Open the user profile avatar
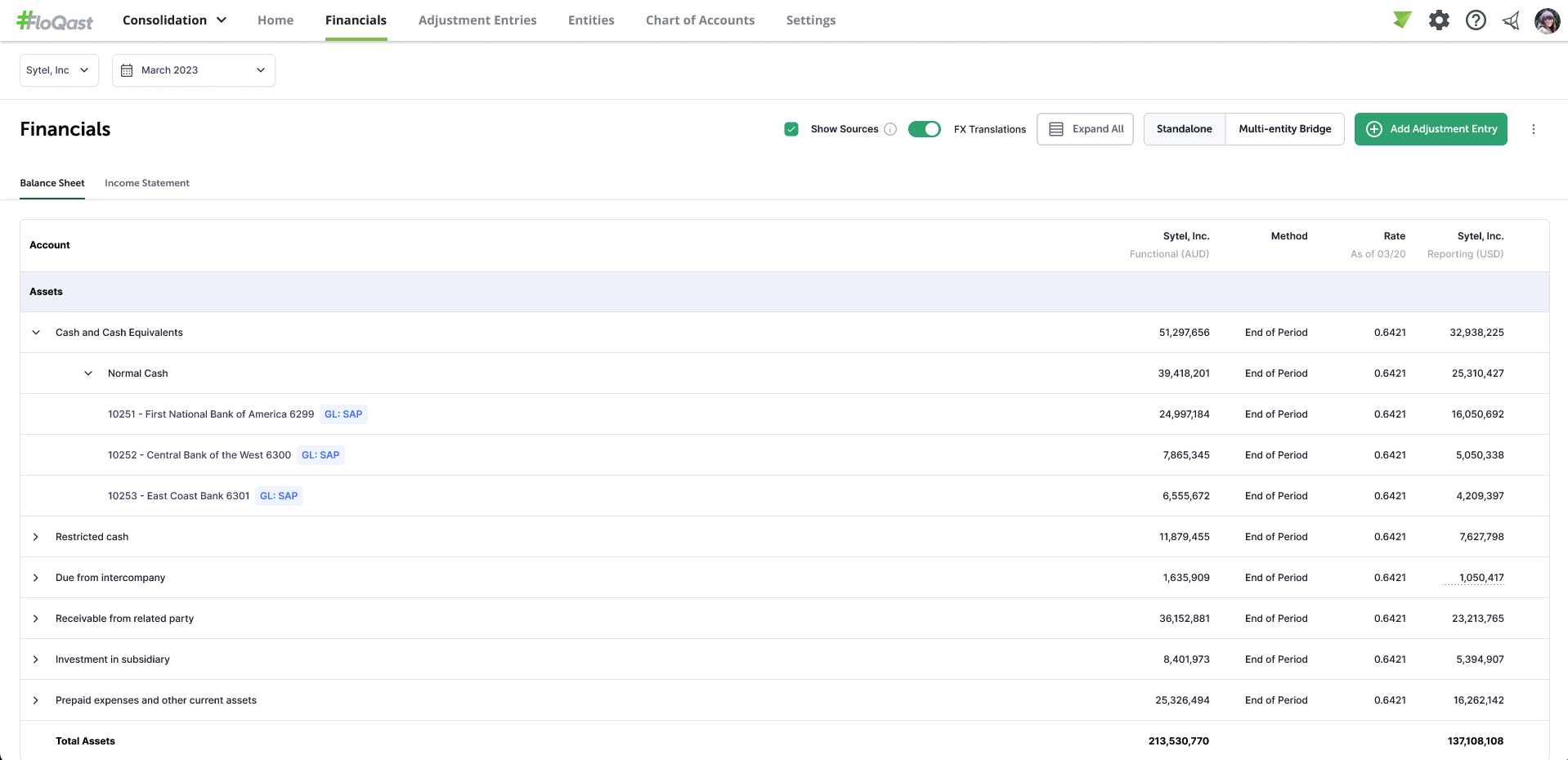Screen dimensions: 1568x760 1547,20
